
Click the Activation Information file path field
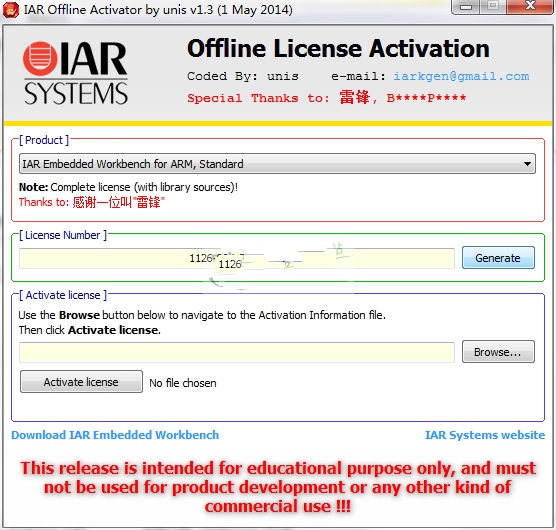(x=237, y=352)
